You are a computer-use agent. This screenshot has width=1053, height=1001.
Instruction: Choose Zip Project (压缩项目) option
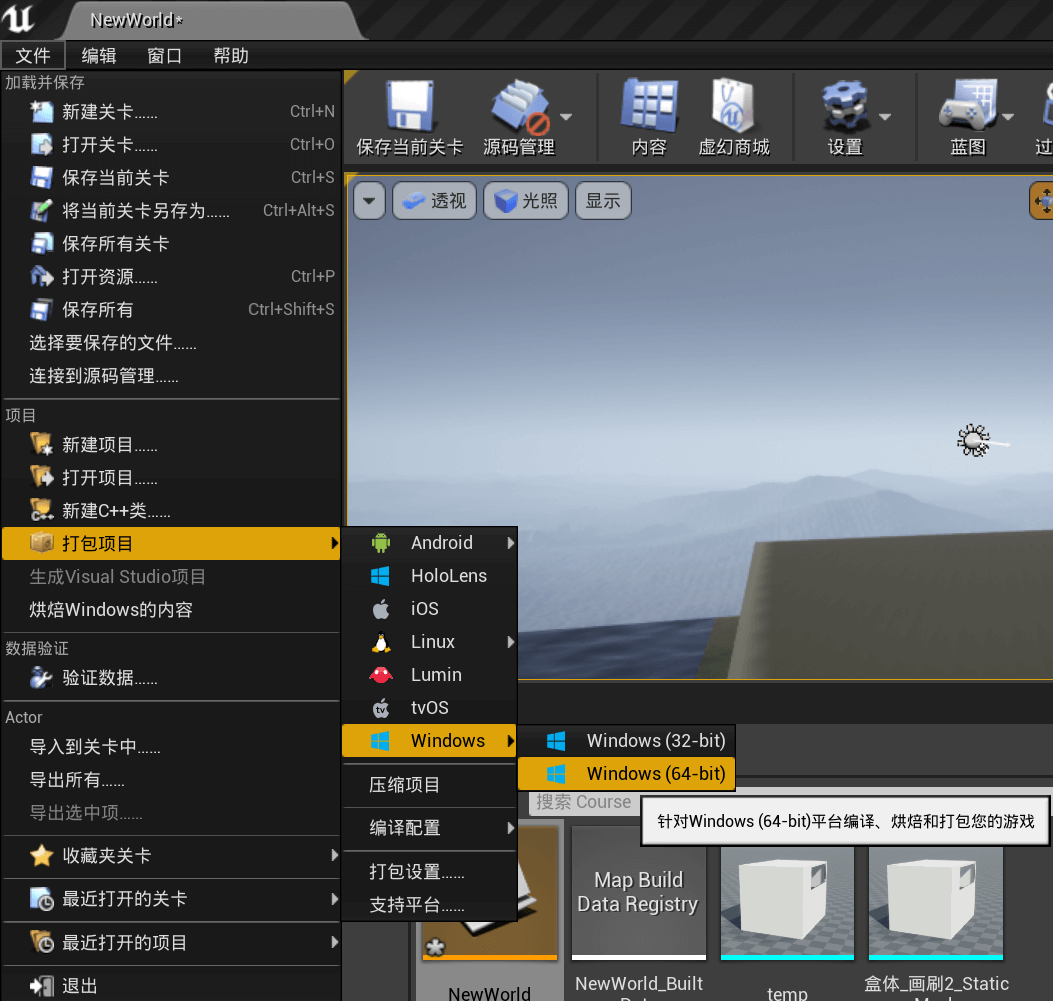click(429, 784)
